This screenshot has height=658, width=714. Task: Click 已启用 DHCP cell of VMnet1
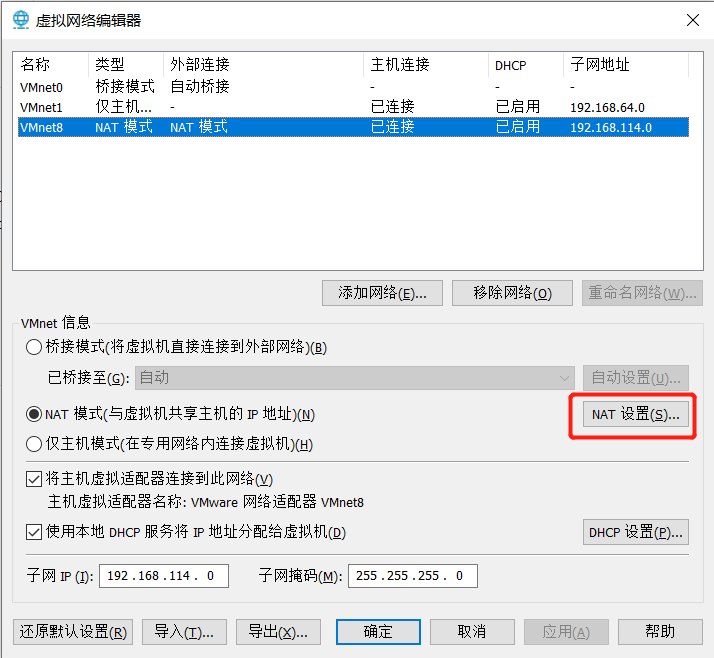(x=518, y=107)
